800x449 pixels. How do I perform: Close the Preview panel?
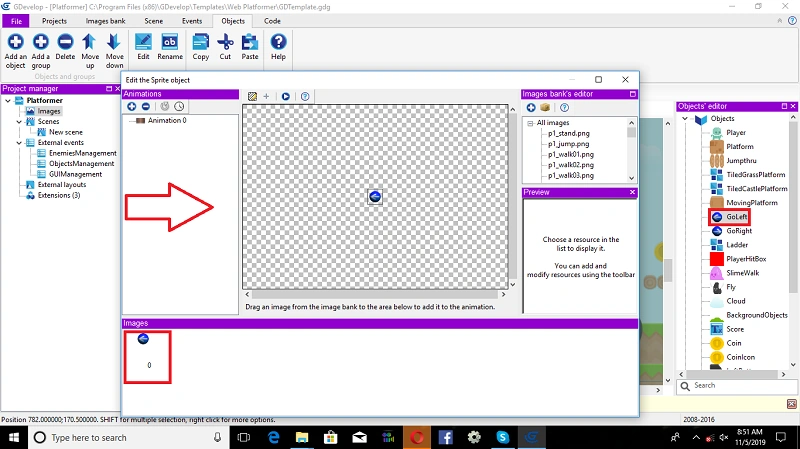[x=632, y=192]
